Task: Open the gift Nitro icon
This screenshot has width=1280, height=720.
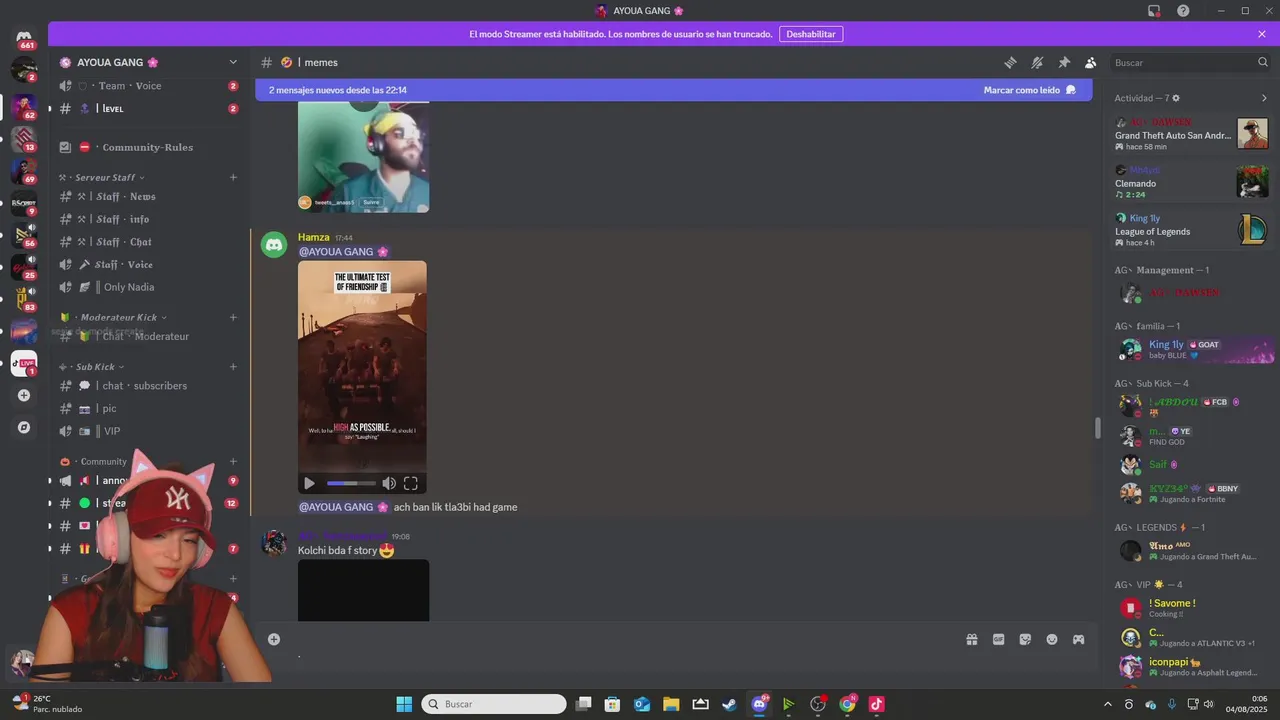Action: [x=971, y=639]
